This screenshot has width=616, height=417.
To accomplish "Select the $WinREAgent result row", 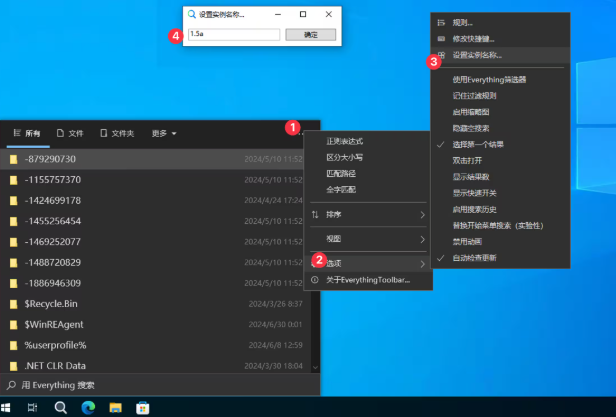I will click(x=155, y=325).
